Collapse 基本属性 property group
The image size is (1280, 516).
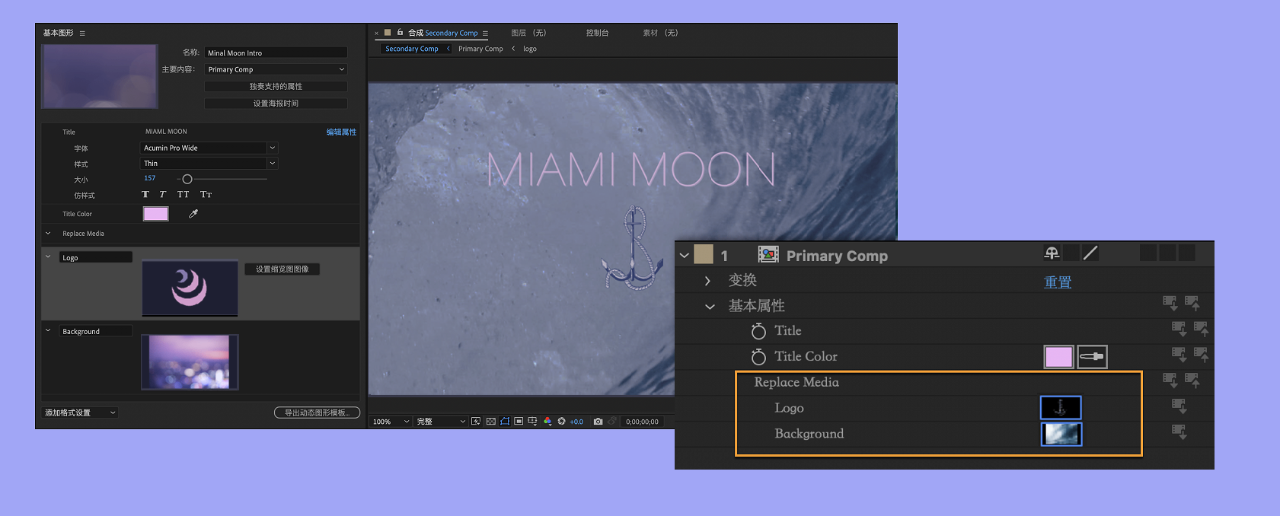[x=709, y=307]
